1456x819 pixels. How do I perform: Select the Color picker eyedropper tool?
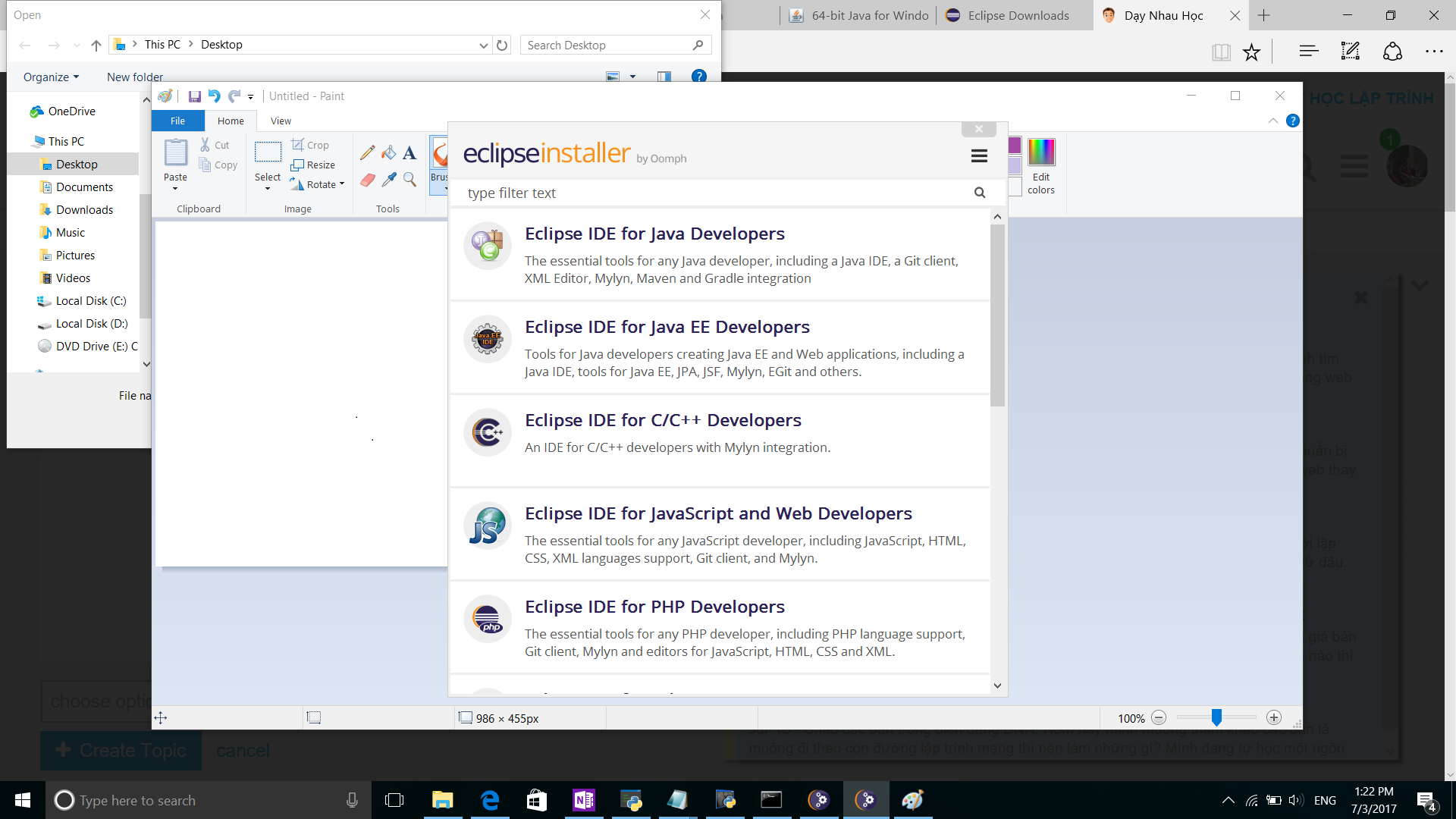coord(389,180)
